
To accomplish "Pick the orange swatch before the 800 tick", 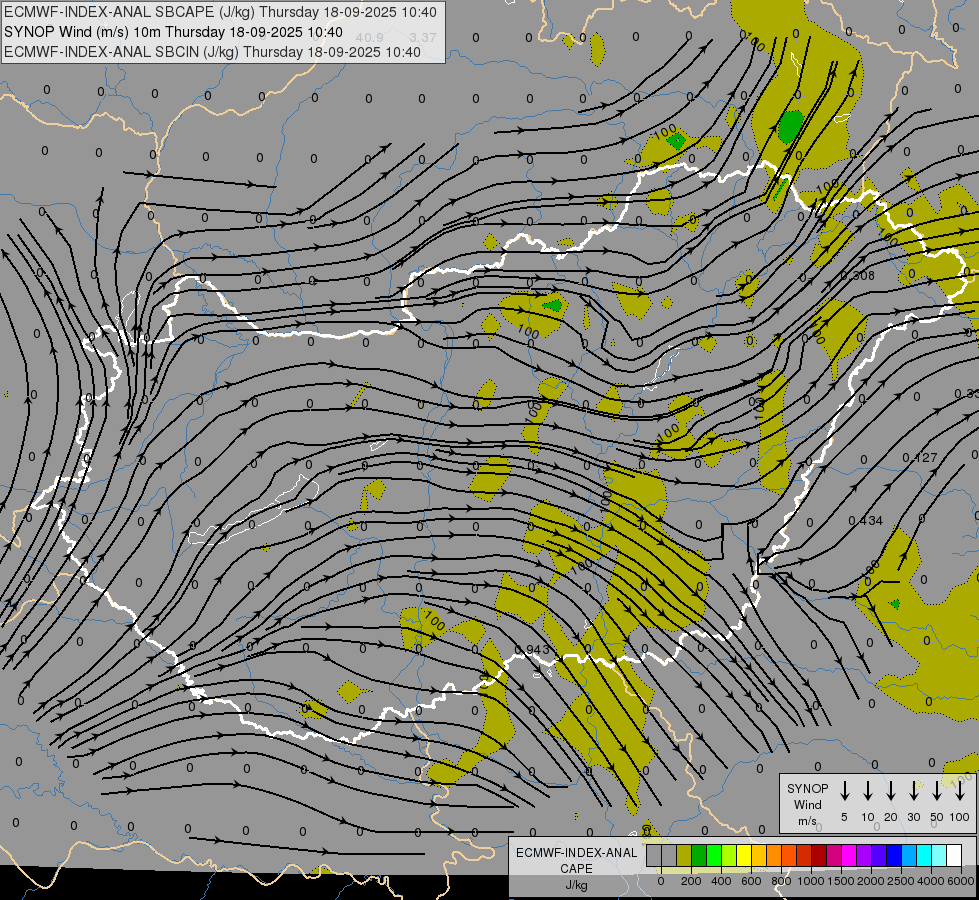I will point(774,855).
